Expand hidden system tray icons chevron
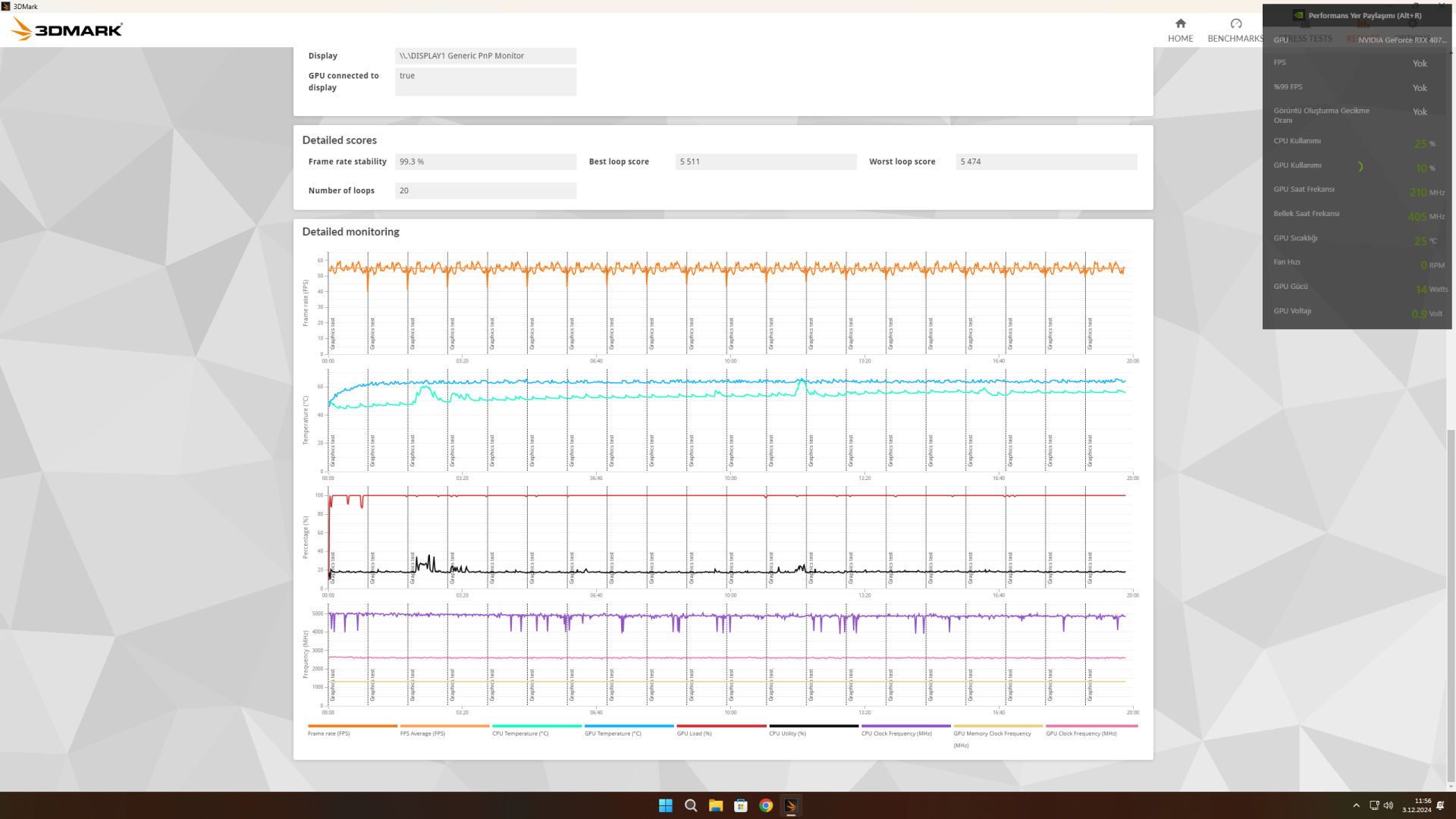Image resolution: width=1456 pixels, height=819 pixels. pos(1356,805)
